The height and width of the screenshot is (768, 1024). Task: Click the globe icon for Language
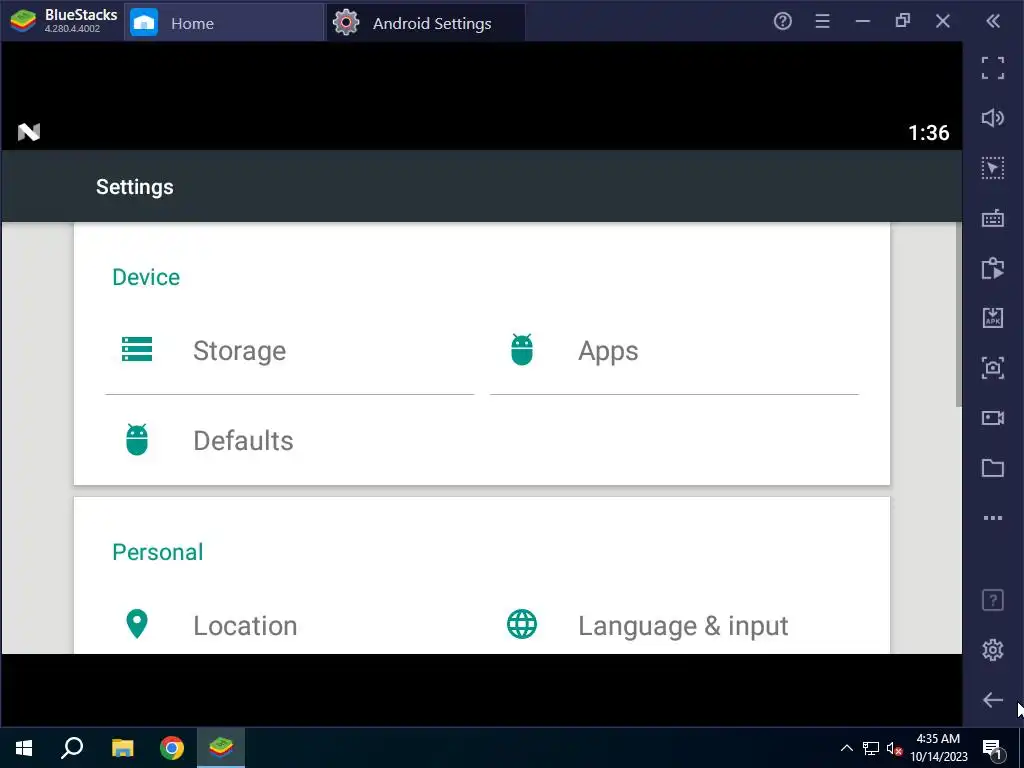(522, 624)
